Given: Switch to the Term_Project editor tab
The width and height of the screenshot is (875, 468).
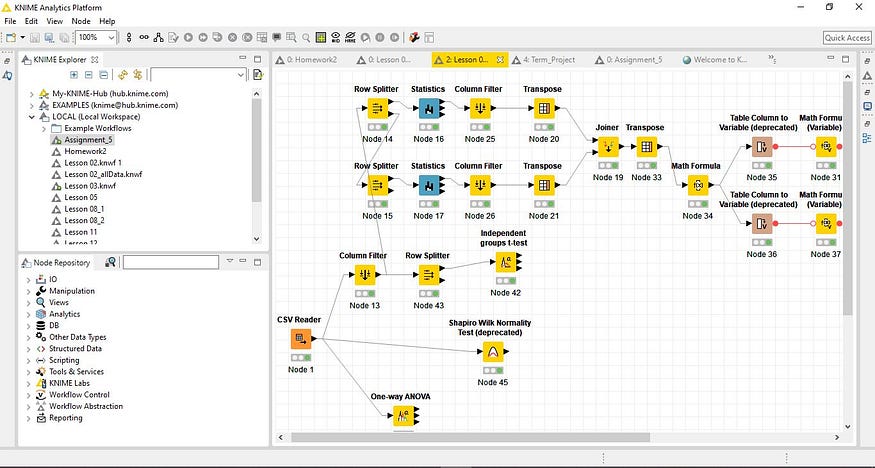Looking at the screenshot, I should click(549, 60).
